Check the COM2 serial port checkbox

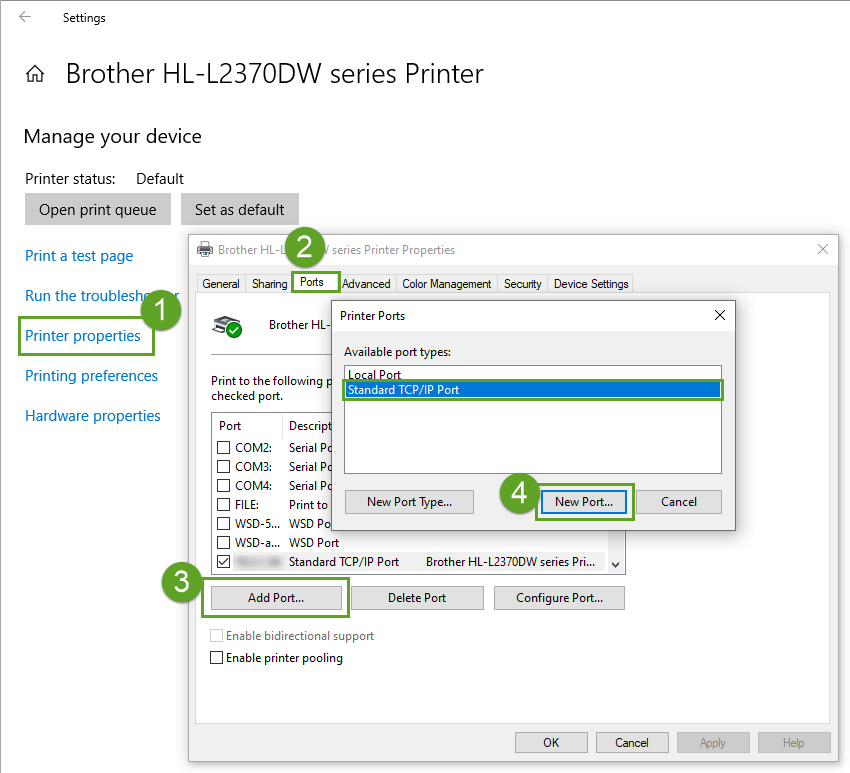coord(225,447)
